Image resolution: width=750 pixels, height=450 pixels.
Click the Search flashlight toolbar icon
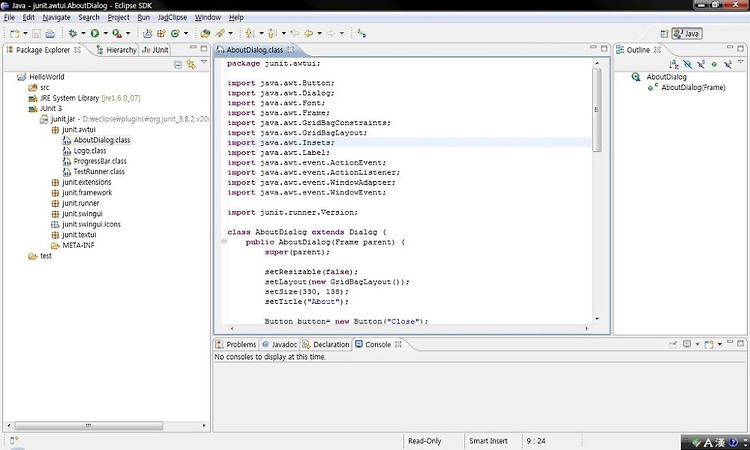pos(220,33)
